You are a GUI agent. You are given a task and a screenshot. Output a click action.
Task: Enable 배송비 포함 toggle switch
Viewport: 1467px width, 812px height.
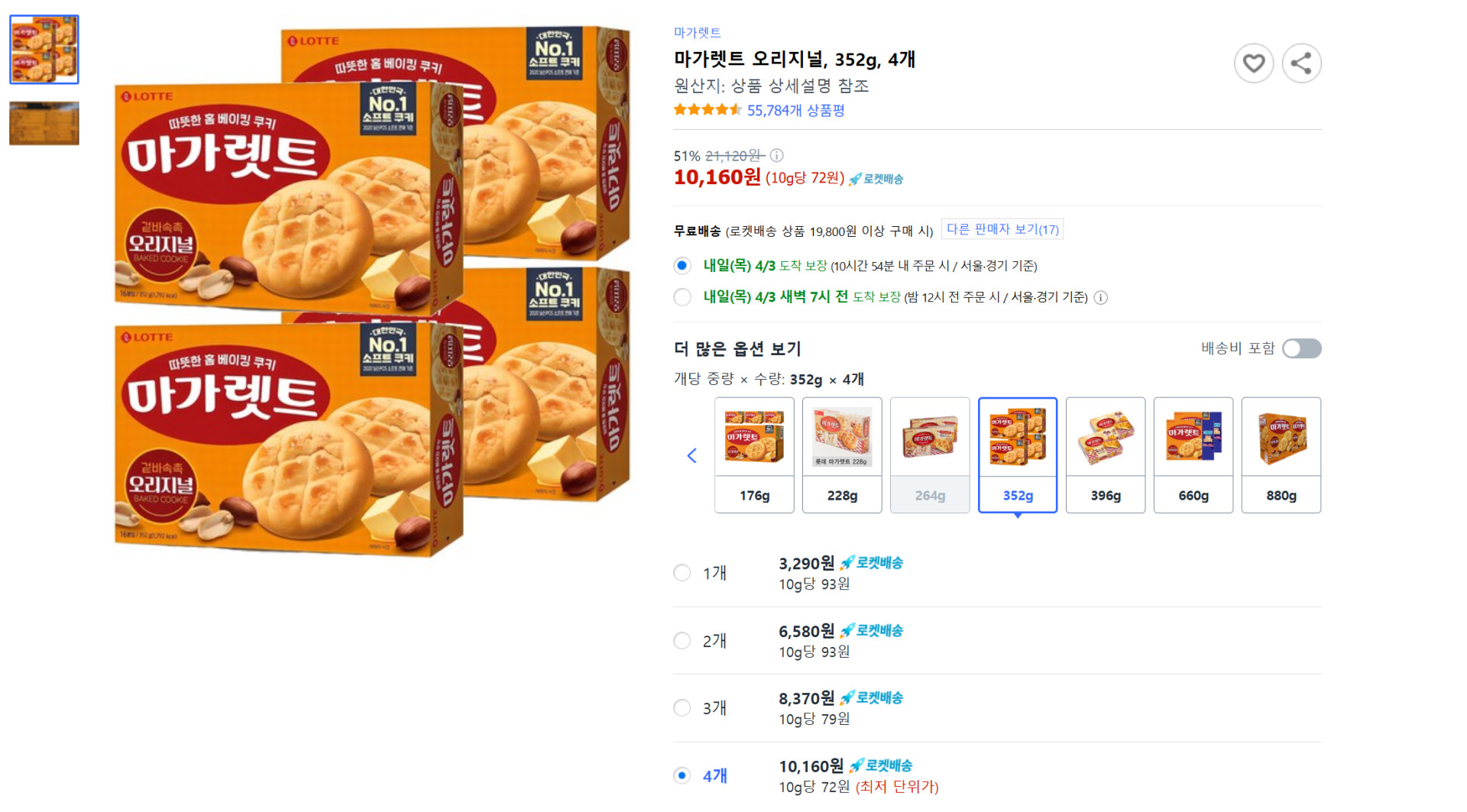[1301, 348]
